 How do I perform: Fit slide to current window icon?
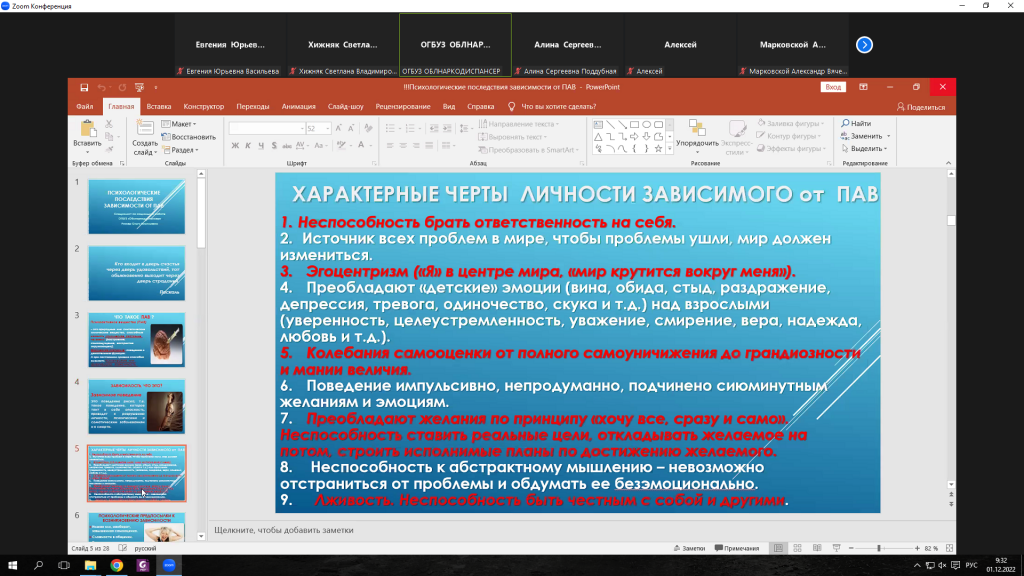(x=950, y=549)
